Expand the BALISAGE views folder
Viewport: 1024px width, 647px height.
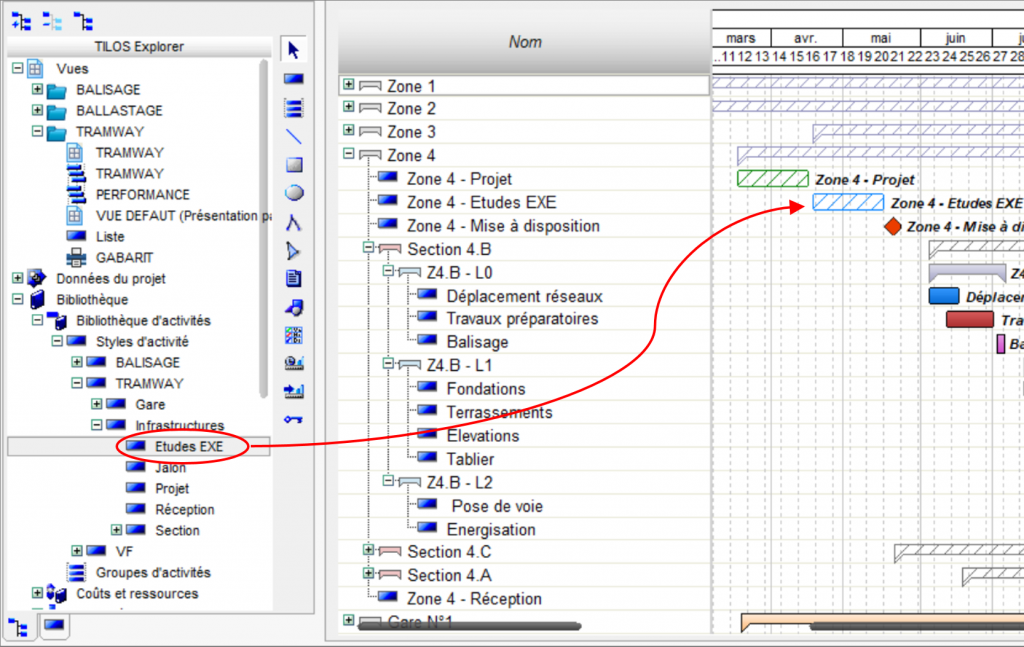(37, 89)
